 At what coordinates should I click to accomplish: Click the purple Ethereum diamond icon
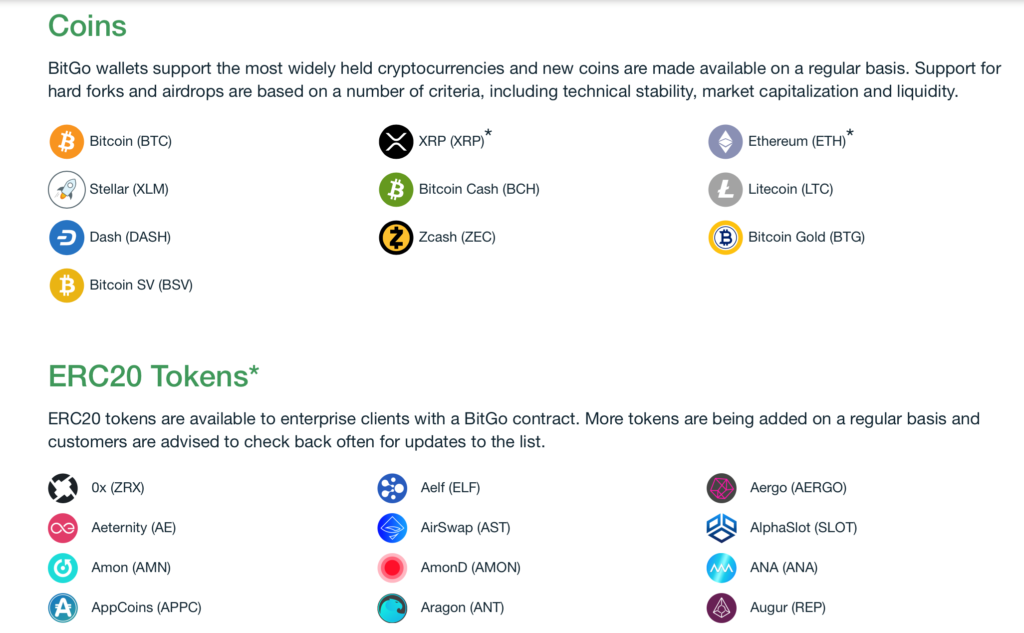[725, 142]
